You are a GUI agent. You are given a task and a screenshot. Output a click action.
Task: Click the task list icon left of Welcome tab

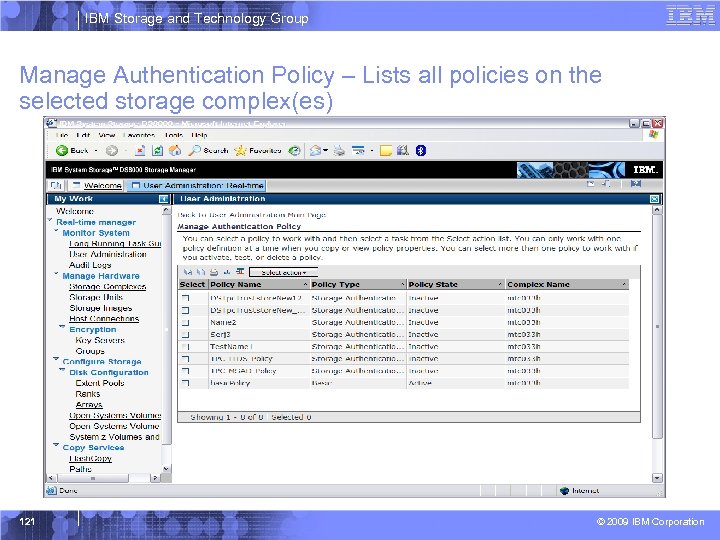56,186
